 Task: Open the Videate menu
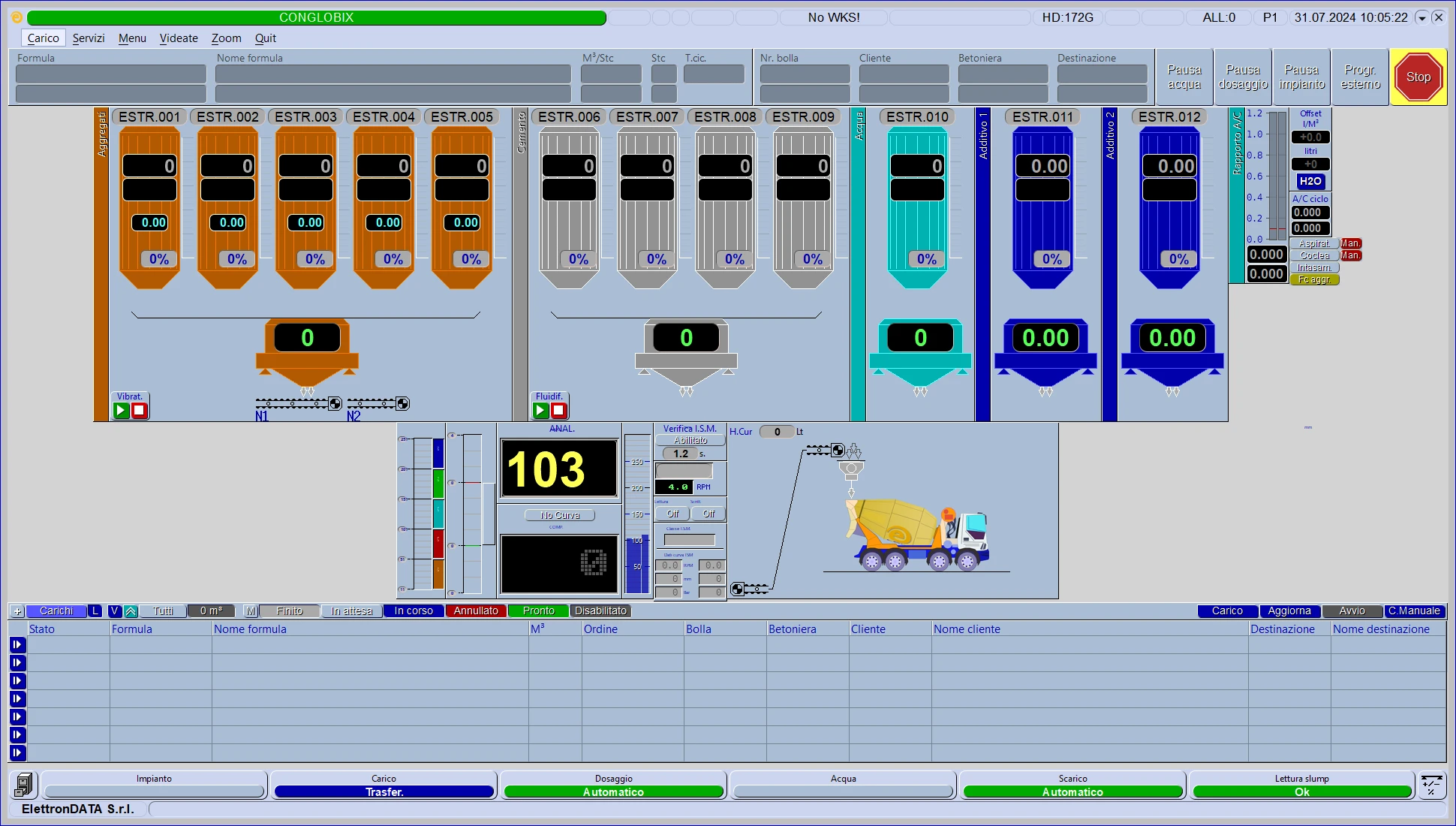pyautogui.click(x=179, y=38)
